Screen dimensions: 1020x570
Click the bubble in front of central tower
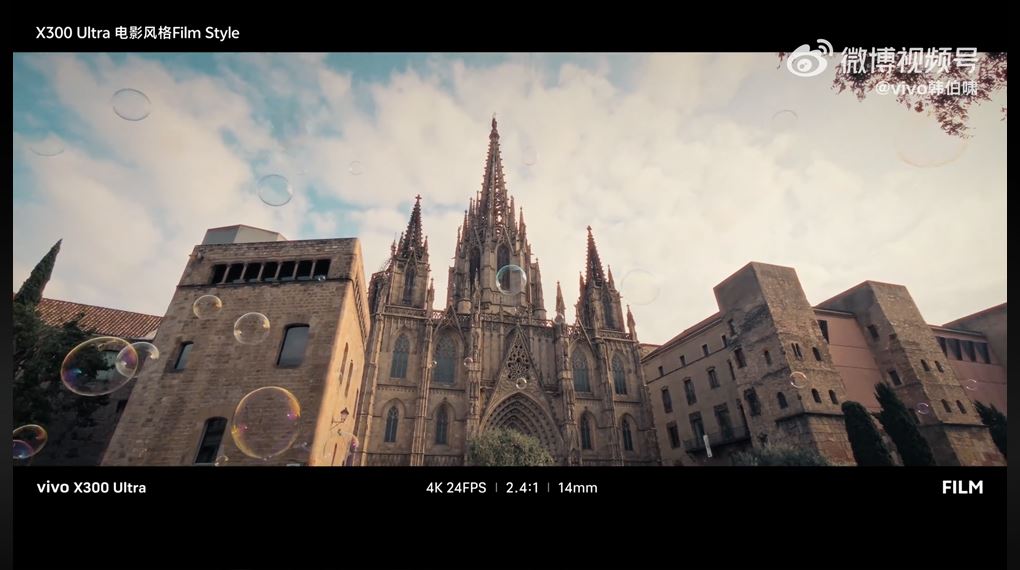(x=510, y=278)
